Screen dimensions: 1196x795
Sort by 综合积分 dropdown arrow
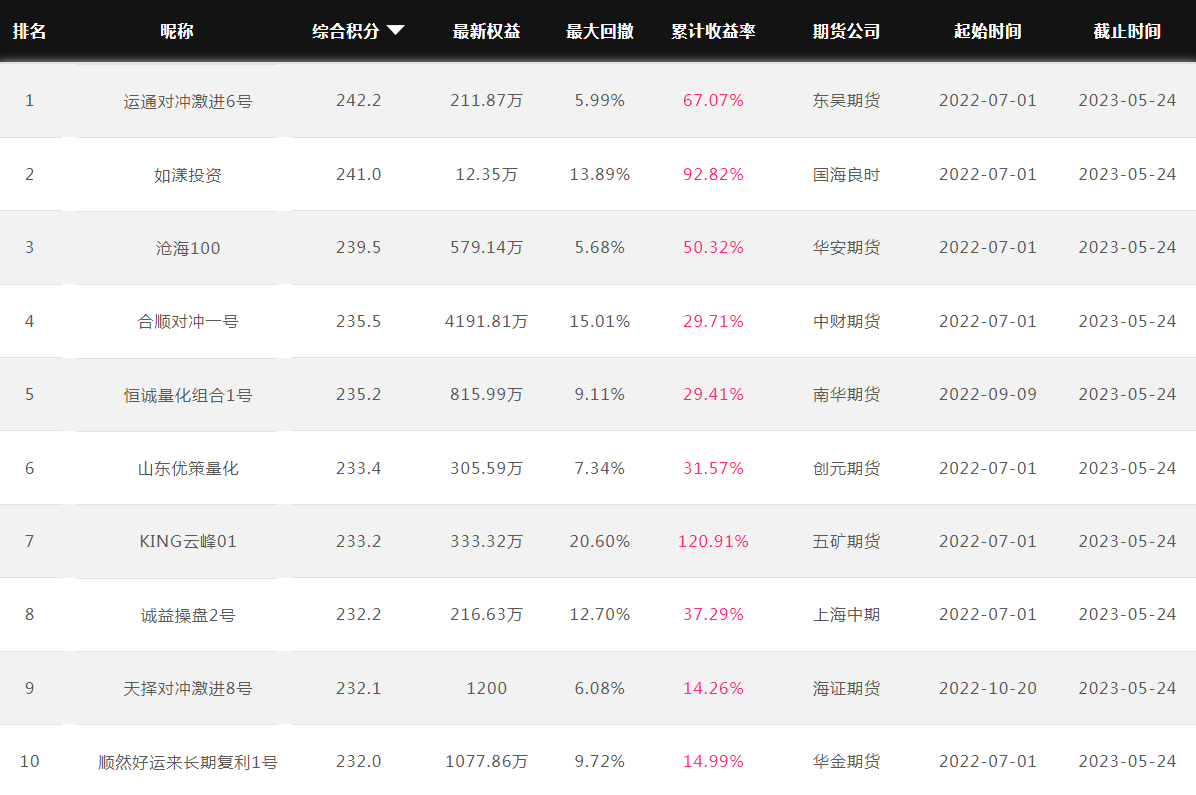395,31
